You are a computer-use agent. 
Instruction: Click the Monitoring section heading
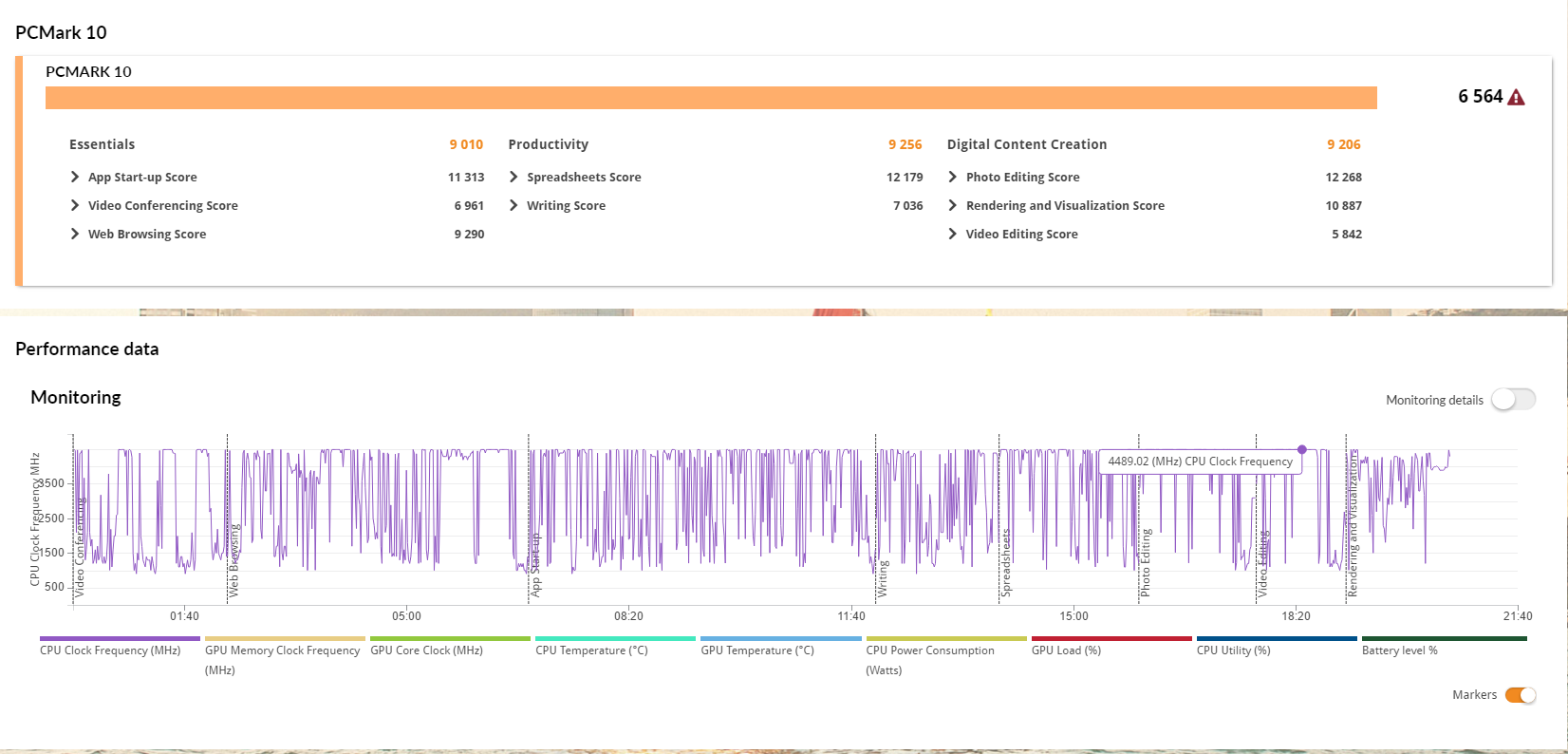tap(76, 397)
